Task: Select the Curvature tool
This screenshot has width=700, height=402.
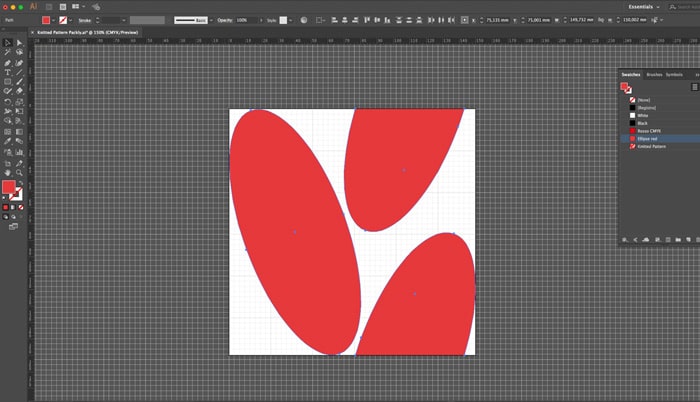Action: [x=19, y=63]
